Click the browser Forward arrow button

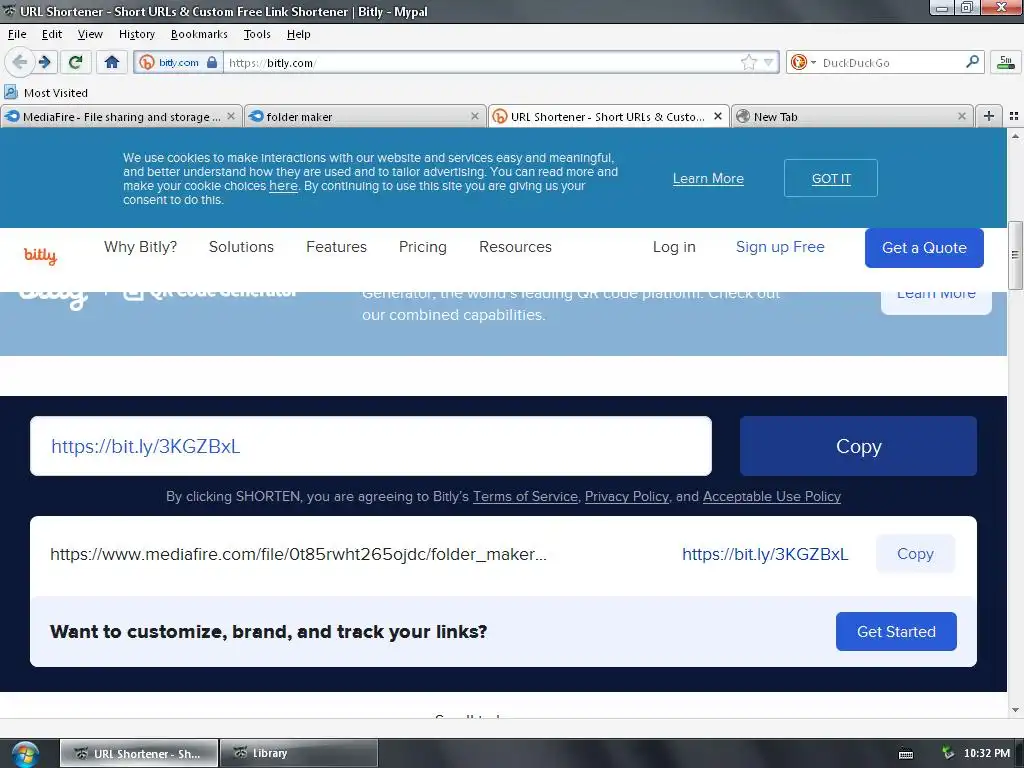[x=45, y=63]
